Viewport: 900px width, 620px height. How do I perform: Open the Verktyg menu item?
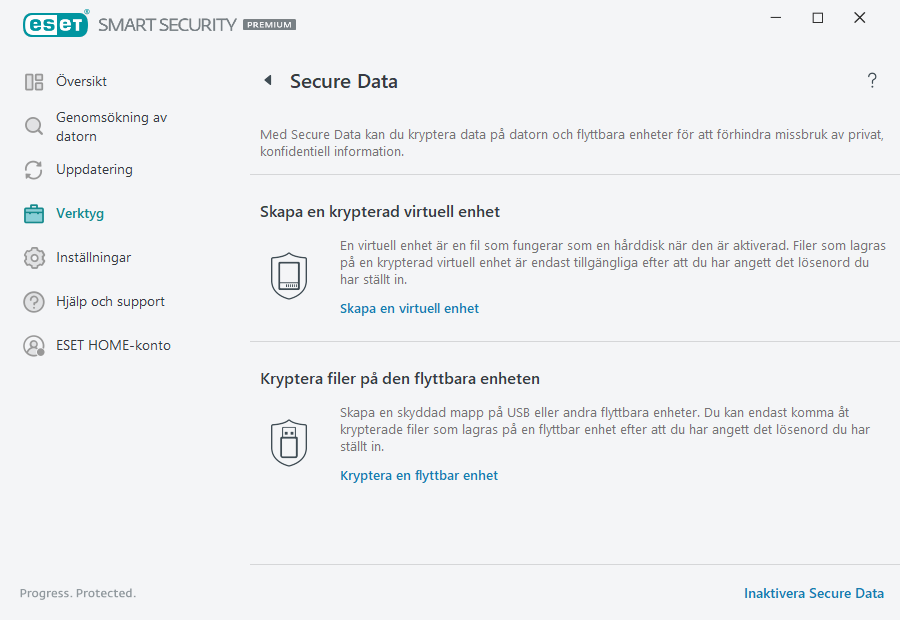tap(81, 213)
